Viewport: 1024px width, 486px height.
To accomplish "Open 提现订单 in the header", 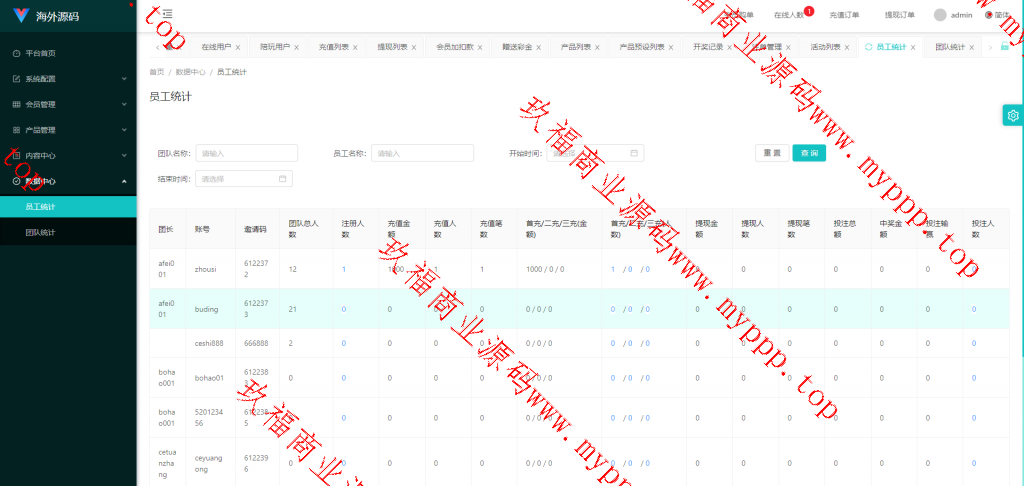I will (x=900, y=15).
